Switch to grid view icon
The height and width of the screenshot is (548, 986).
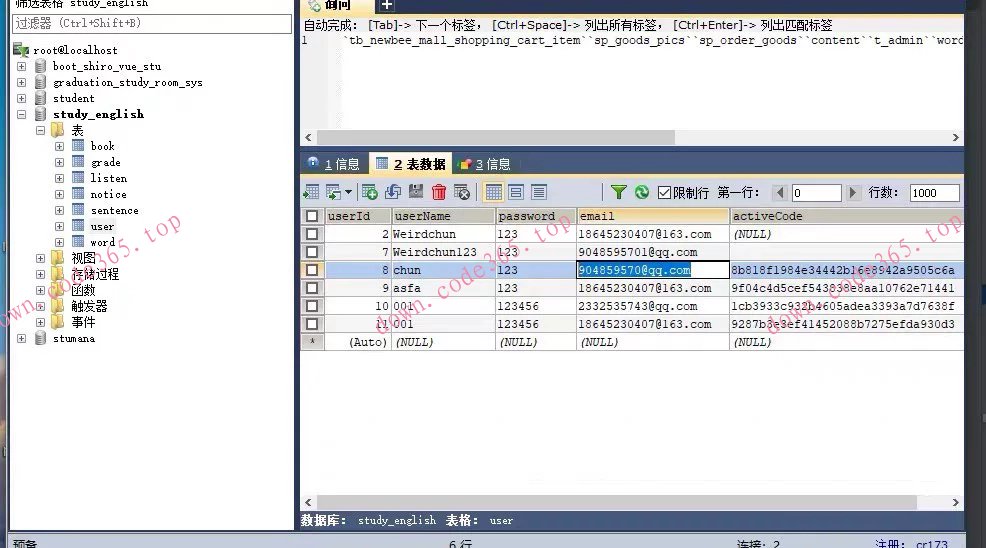494,192
